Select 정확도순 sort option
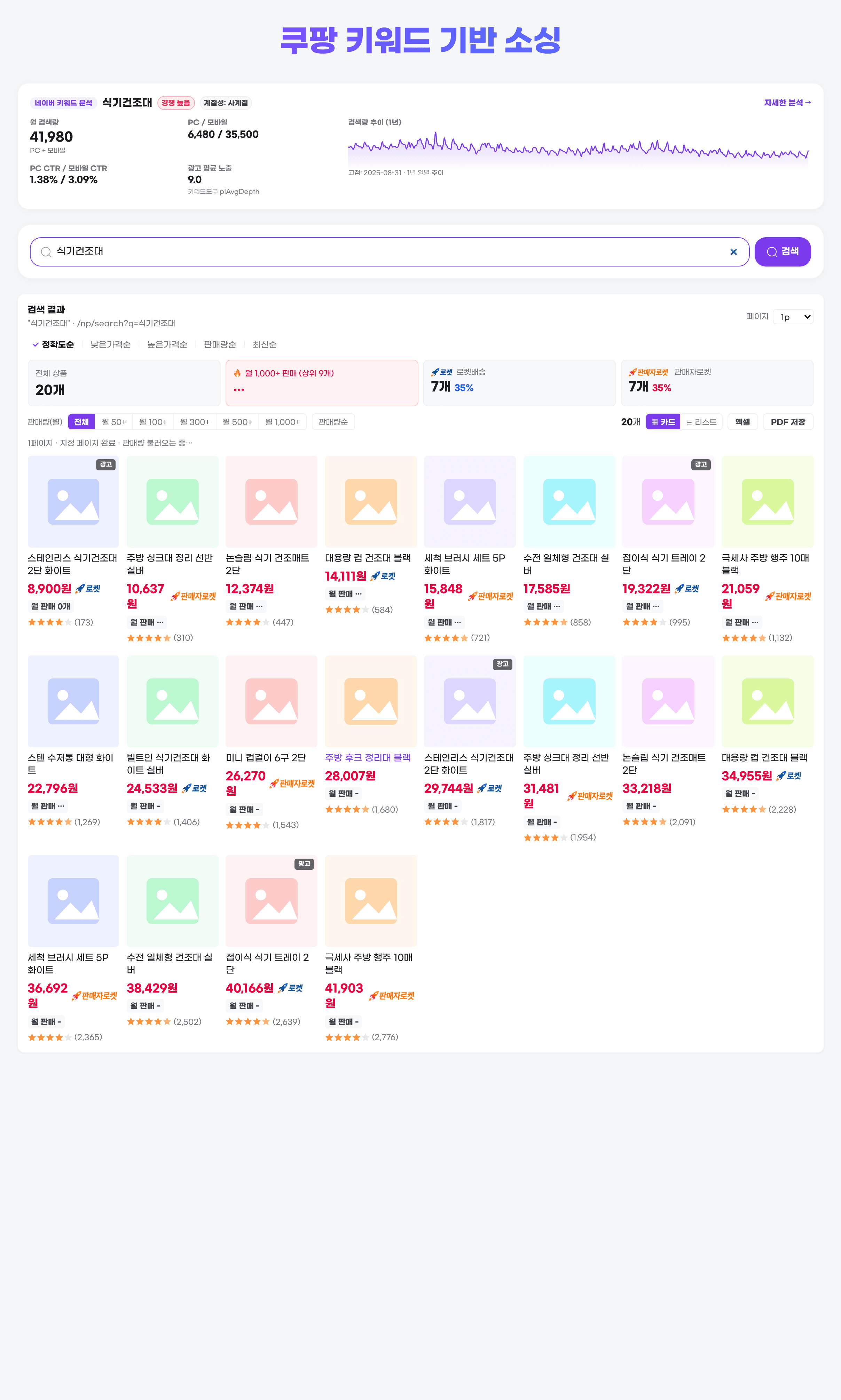Screen dimensions: 841x1400 pyautogui.click(x=53, y=344)
